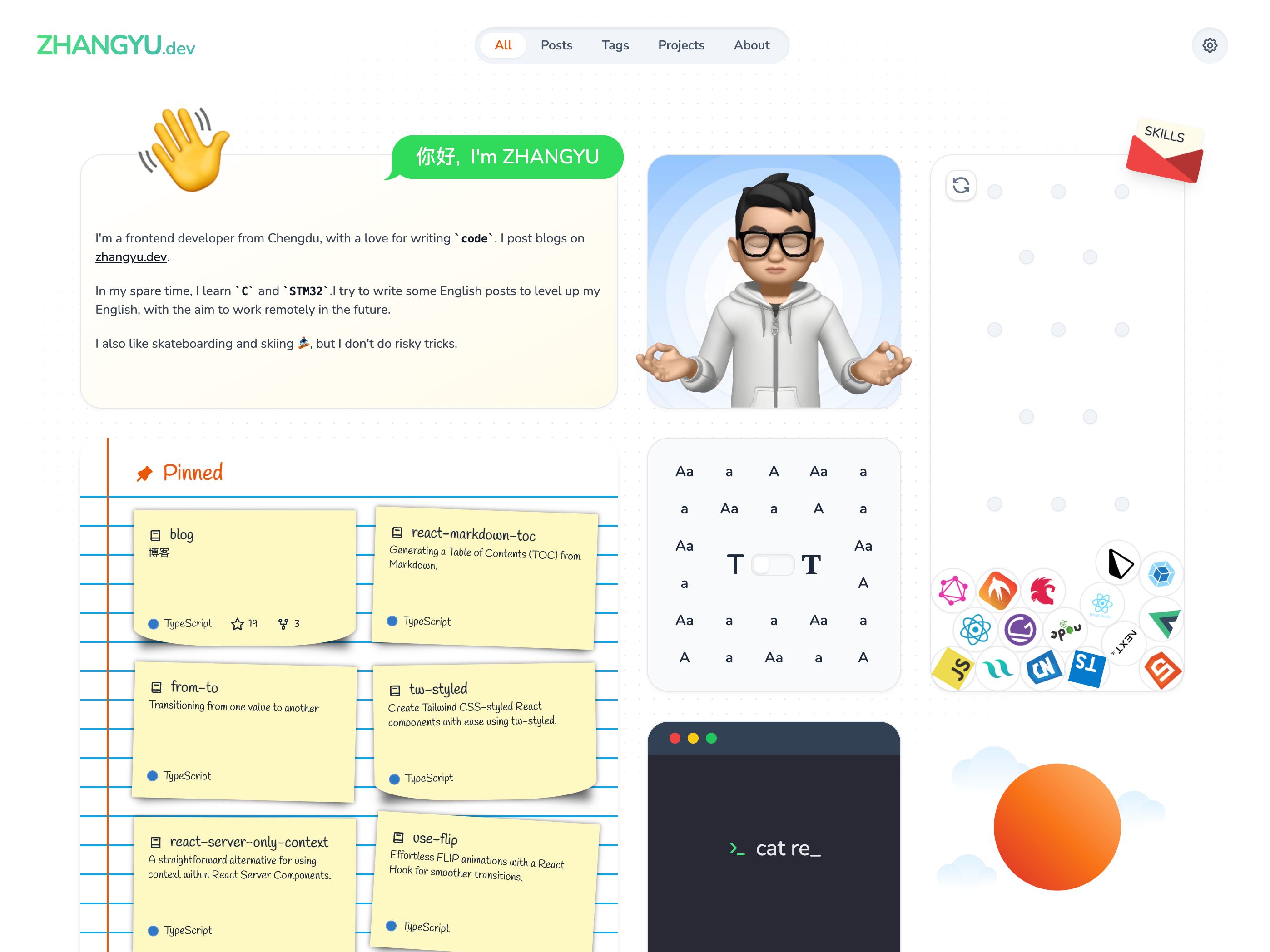This screenshot has width=1270, height=952.
Task: Click the Tags navigation item
Action: (x=615, y=45)
